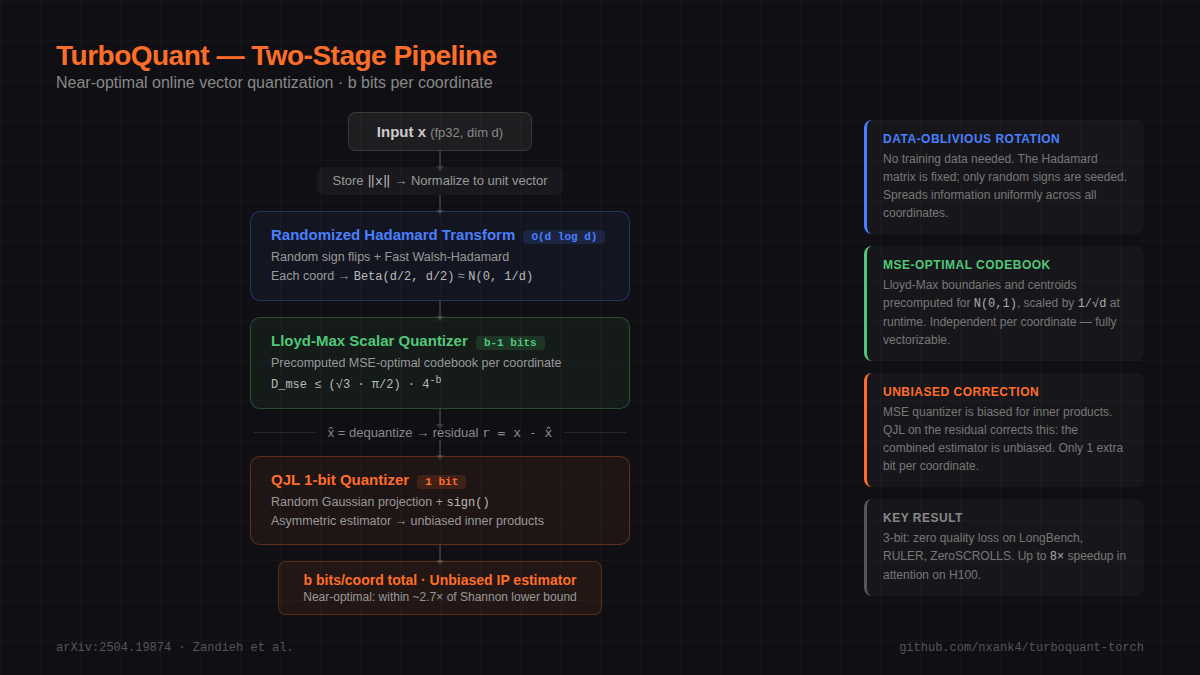Click the QJL 1-bit Quantizer block
This screenshot has height=675, width=1200.
point(439,500)
